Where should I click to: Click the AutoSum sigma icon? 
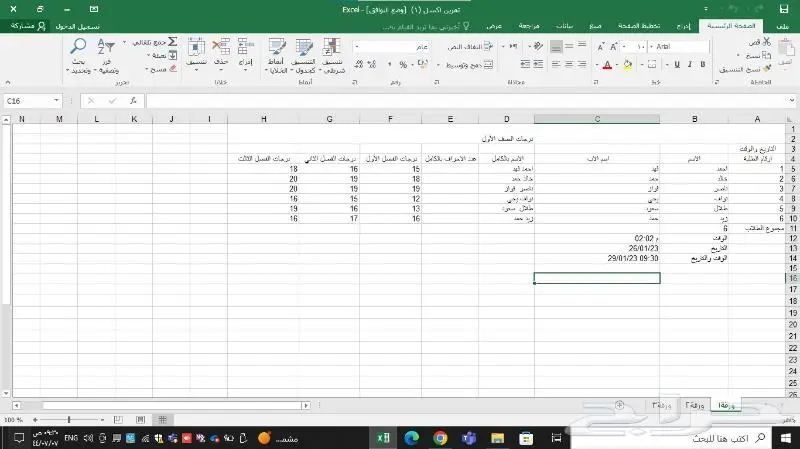[173, 42]
